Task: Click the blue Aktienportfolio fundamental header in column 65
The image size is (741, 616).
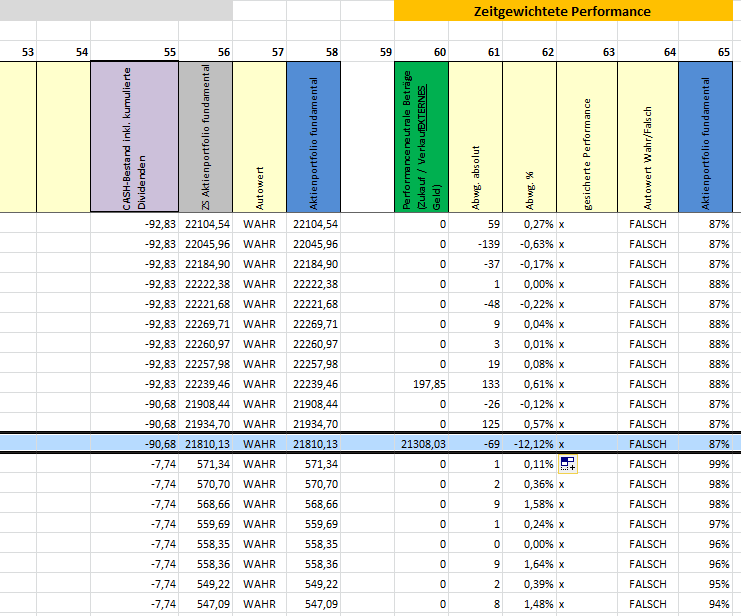Action: (x=706, y=137)
